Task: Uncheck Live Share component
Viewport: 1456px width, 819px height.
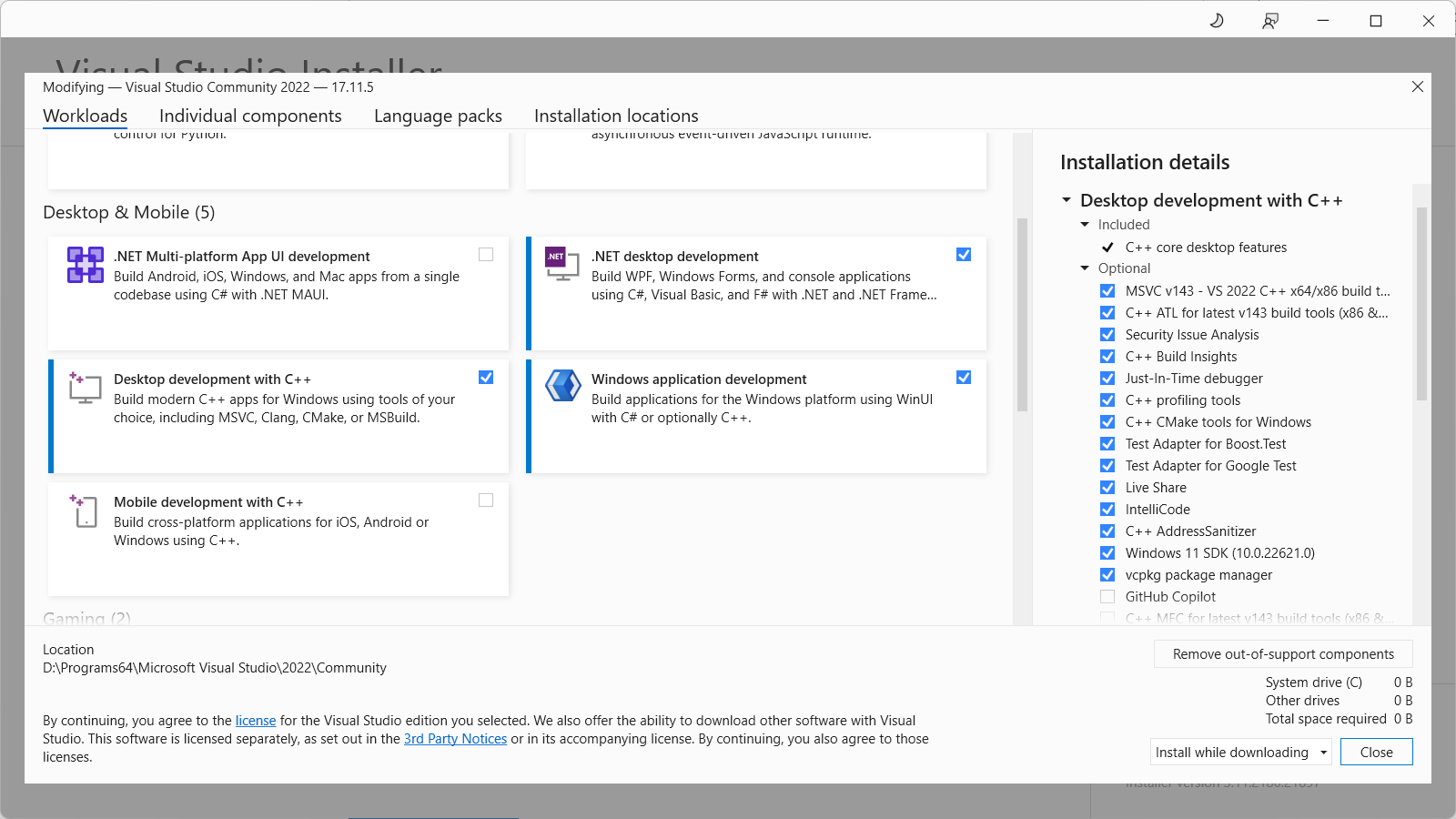Action: click(1107, 488)
